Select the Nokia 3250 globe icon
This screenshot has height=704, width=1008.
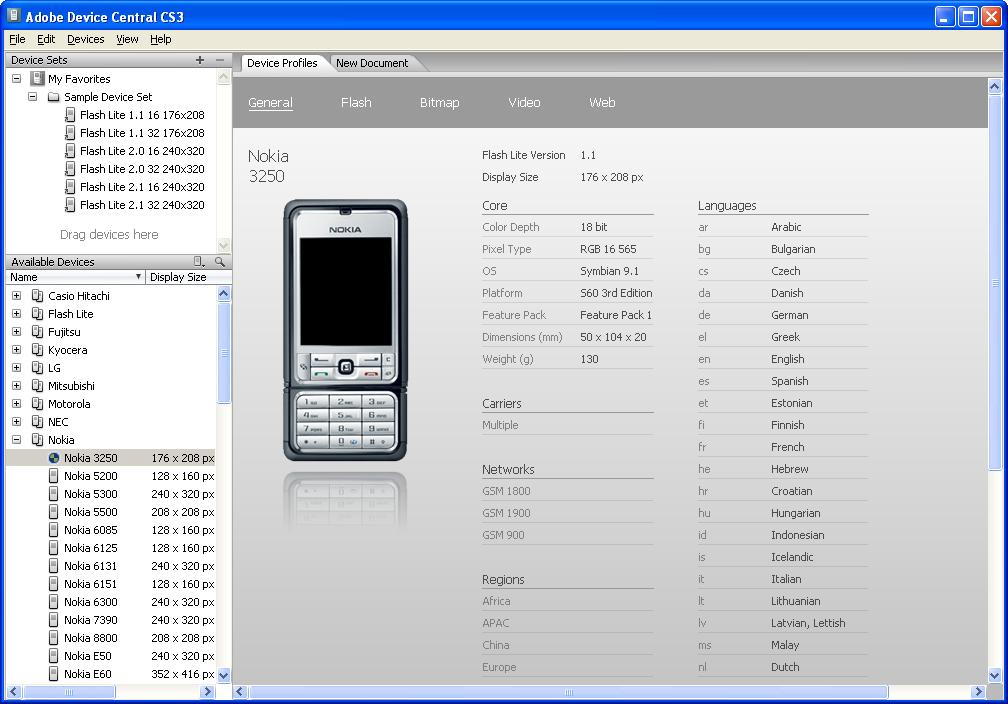click(54, 458)
